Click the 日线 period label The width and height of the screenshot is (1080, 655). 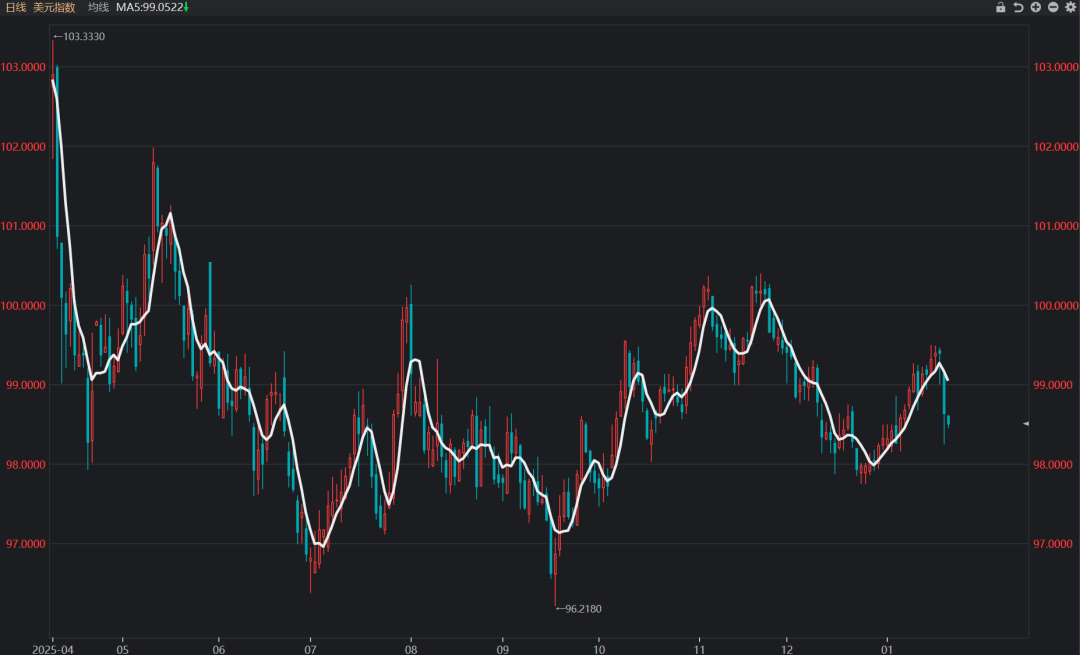coord(16,7)
